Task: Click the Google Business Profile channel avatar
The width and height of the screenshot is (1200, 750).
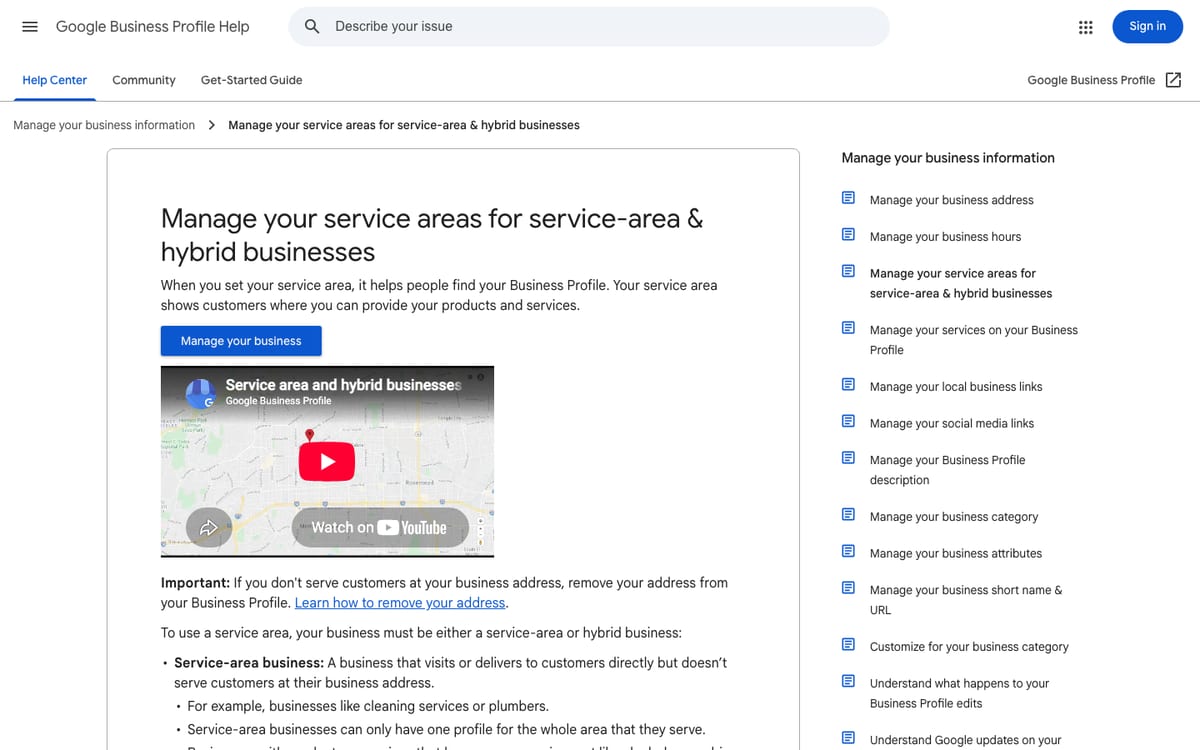Action: (x=201, y=393)
